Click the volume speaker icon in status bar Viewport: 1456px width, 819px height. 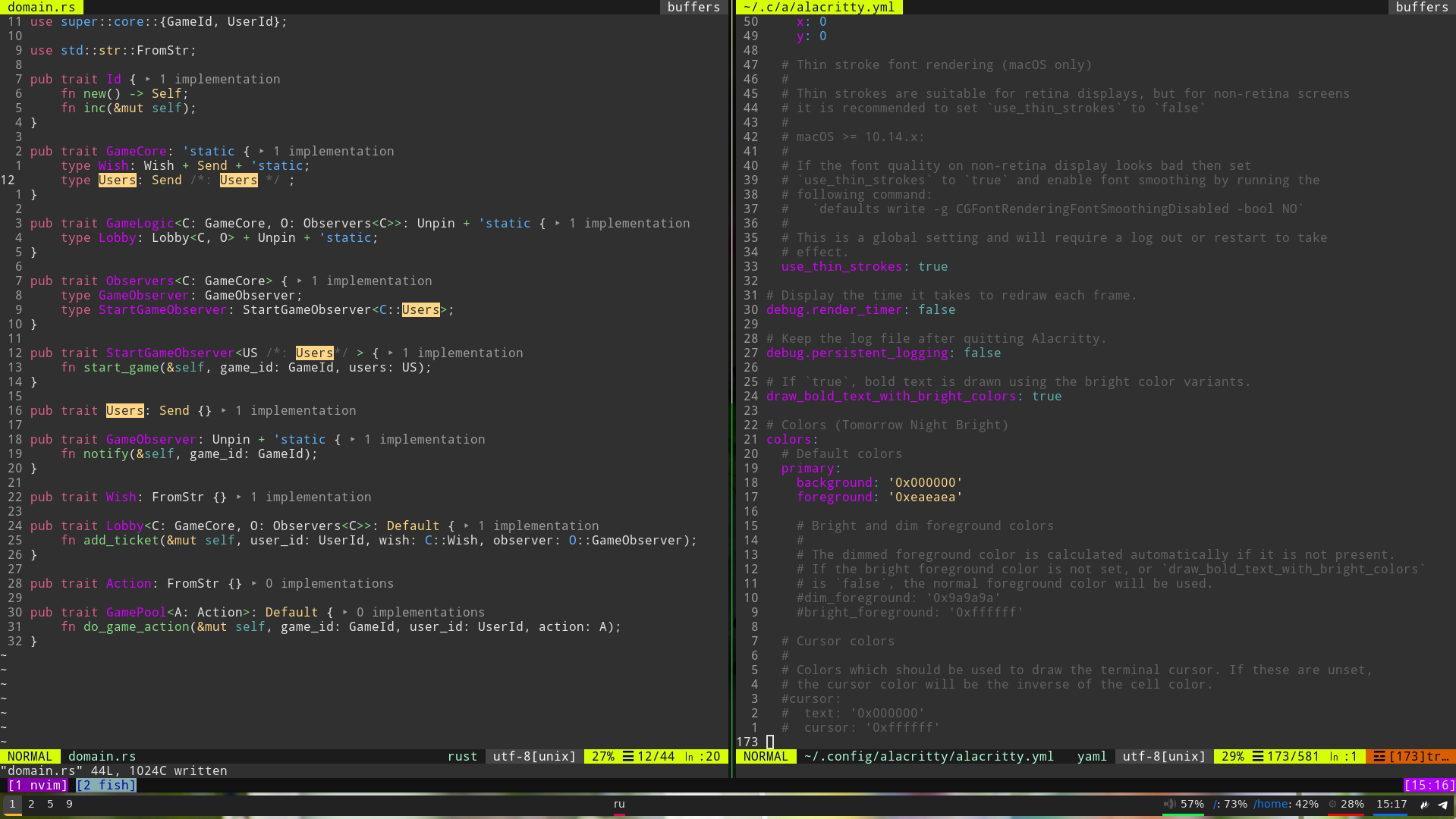[1169, 804]
